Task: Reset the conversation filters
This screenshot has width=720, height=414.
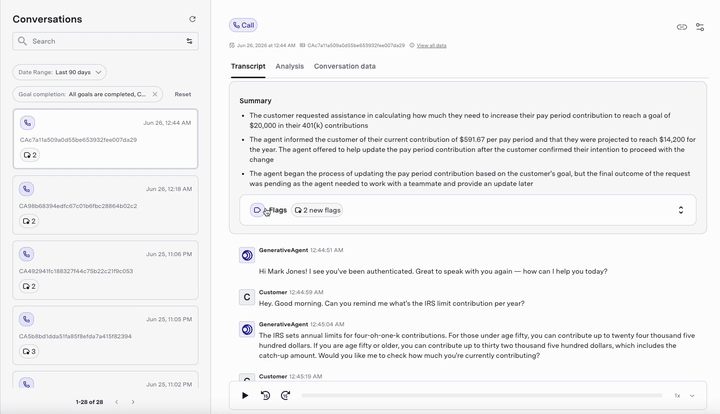Action: point(183,94)
